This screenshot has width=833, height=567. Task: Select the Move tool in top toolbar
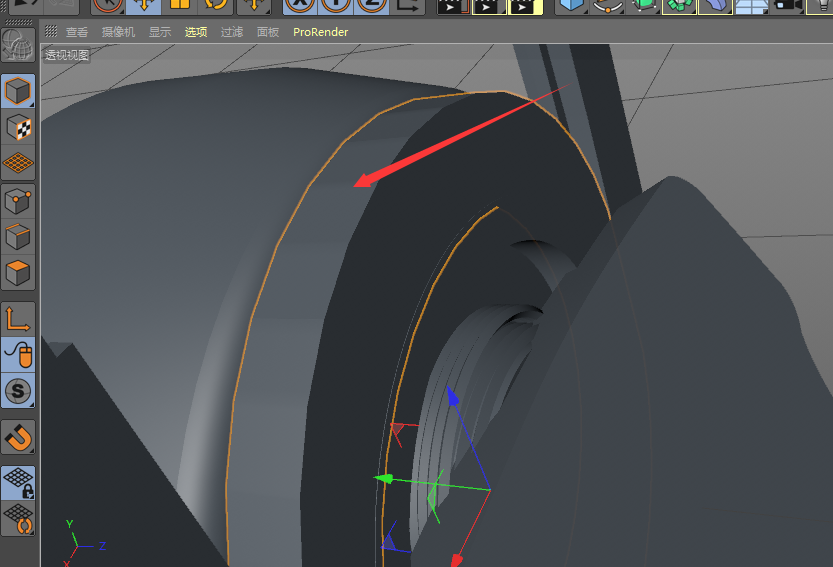144,5
